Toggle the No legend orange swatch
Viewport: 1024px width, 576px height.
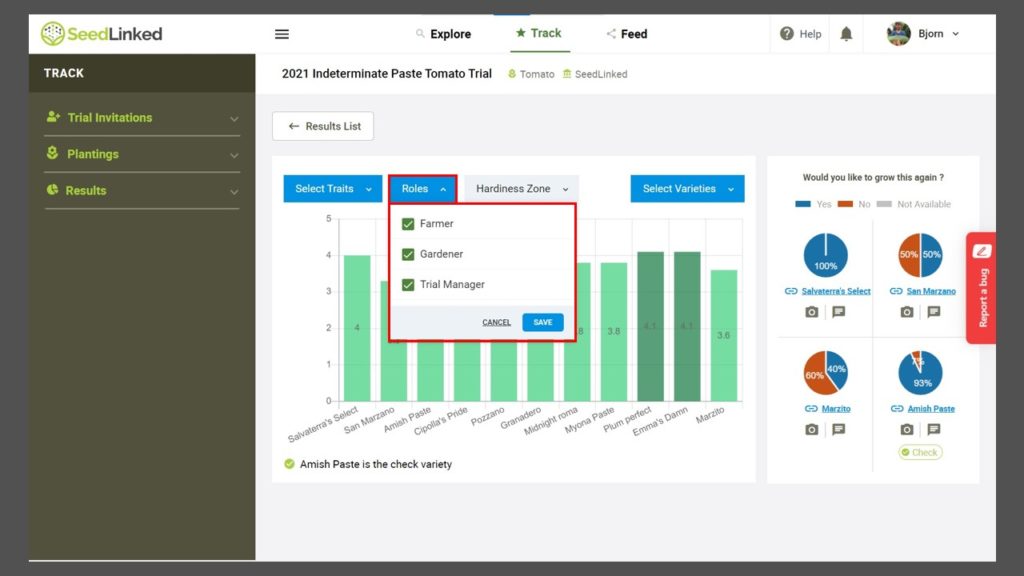(845, 204)
